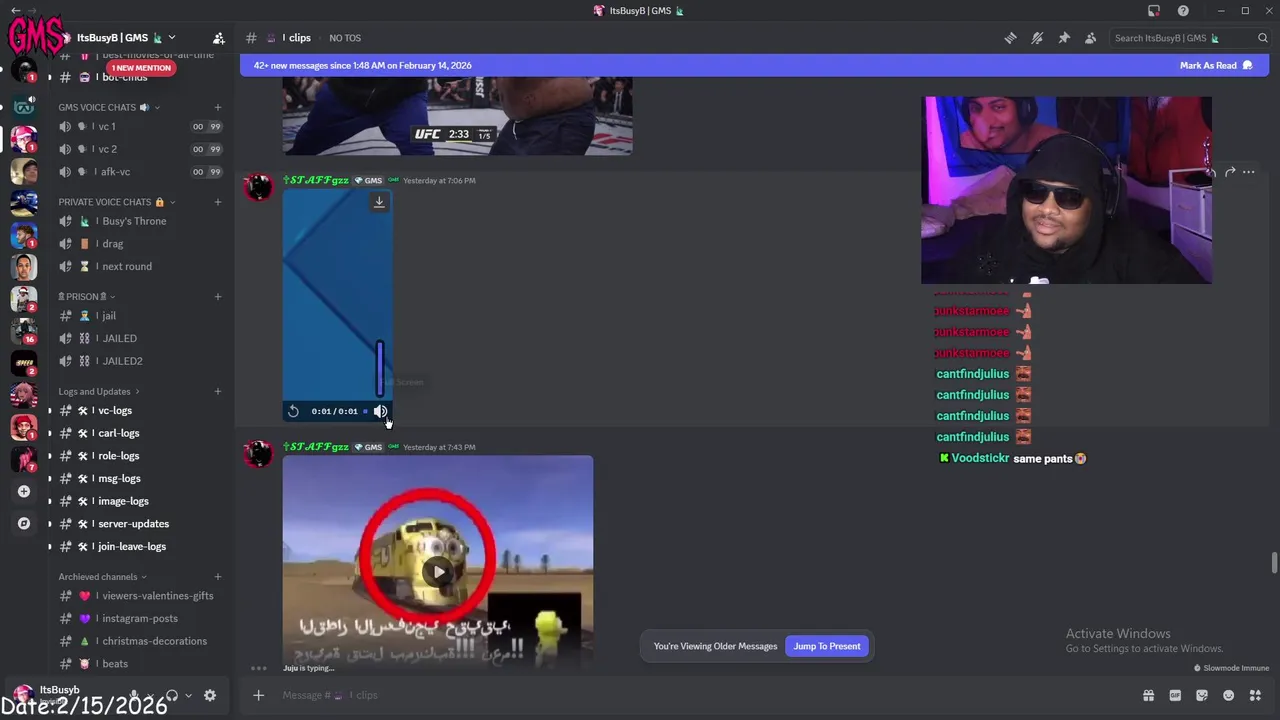Add a server plus icon

24,491
